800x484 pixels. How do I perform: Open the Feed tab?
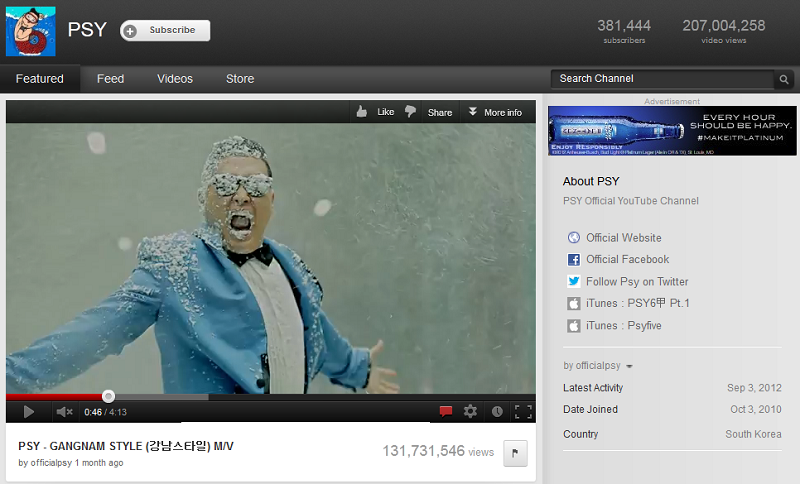110,79
